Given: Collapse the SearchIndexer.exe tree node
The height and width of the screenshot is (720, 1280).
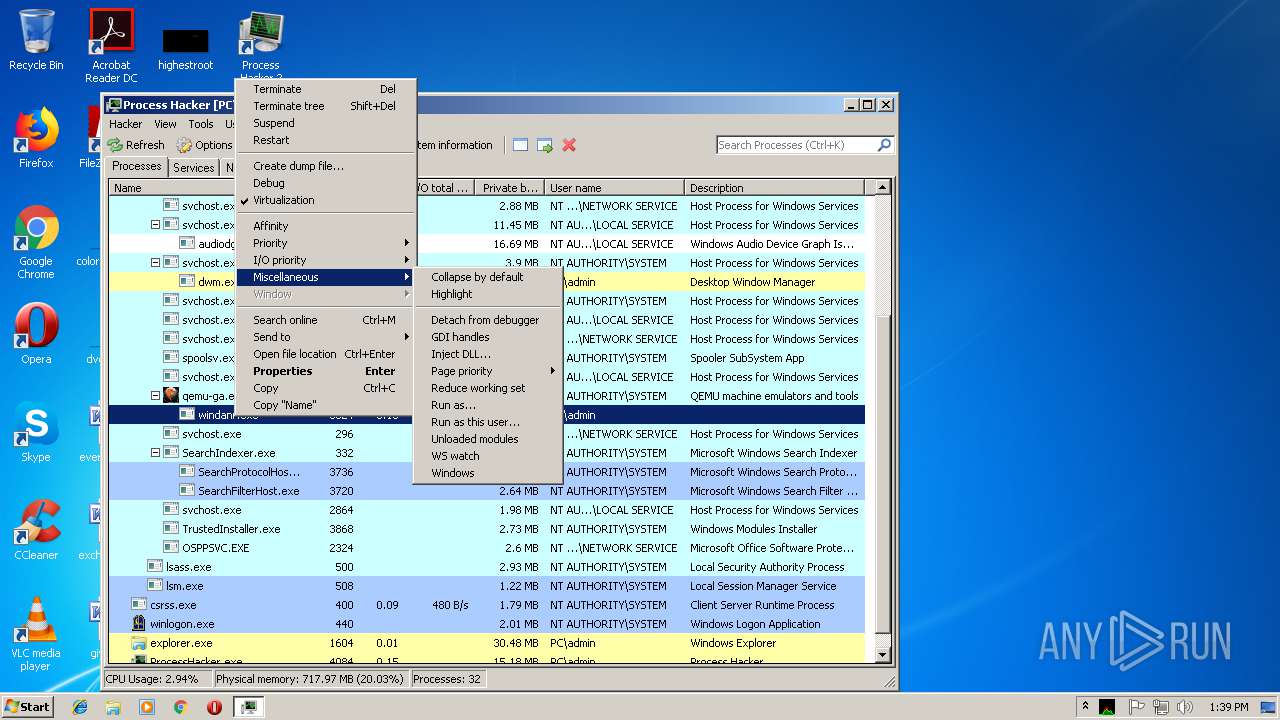Looking at the screenshot, I should click(156, 453).
